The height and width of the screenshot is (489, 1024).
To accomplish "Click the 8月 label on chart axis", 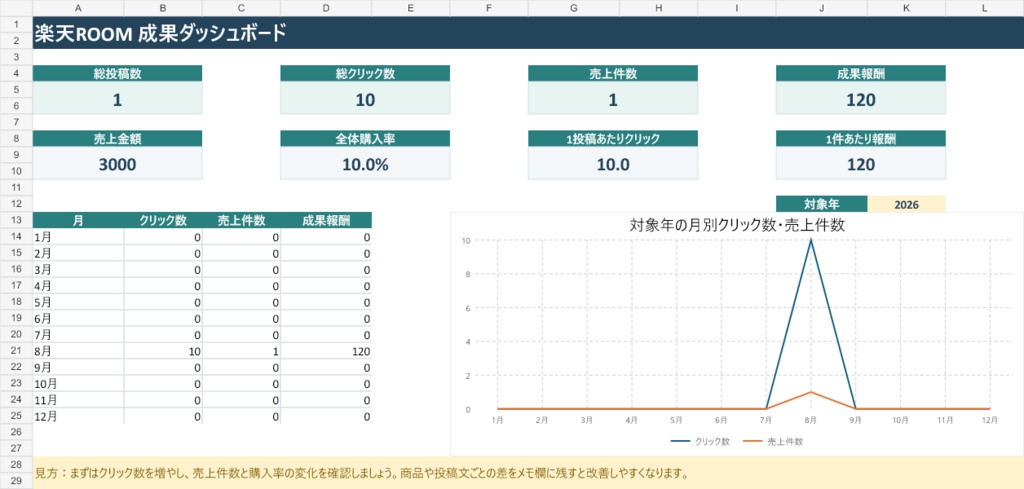I will 810,421.
